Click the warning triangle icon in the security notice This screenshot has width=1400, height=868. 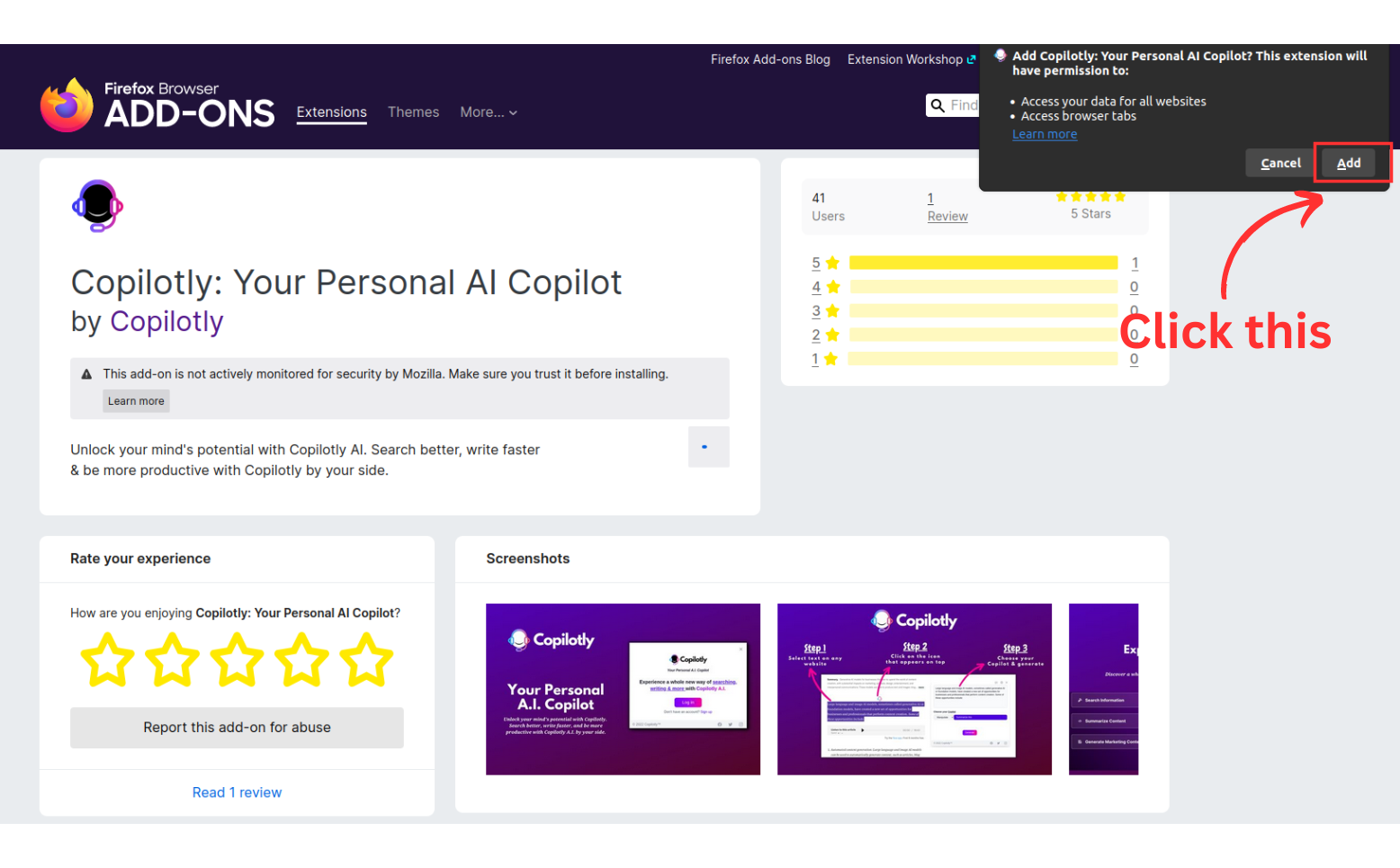86,374
